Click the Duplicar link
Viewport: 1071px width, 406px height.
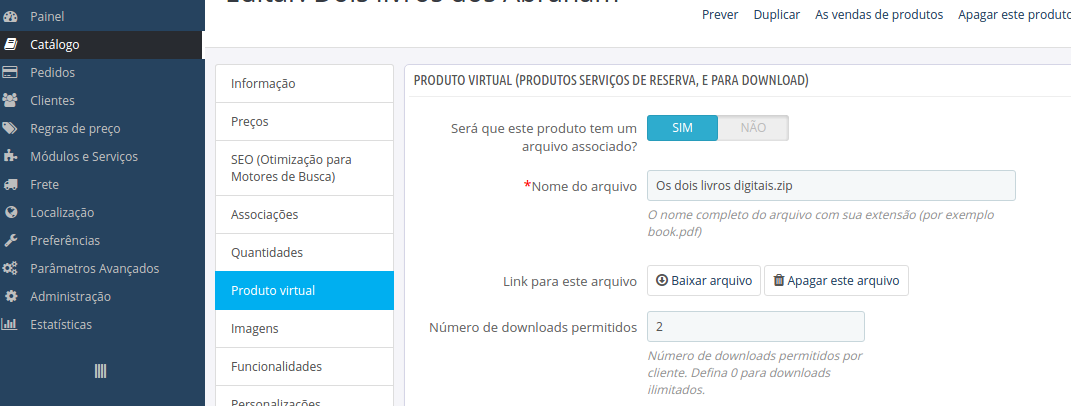pyautogui.click(x=777, y=14)
